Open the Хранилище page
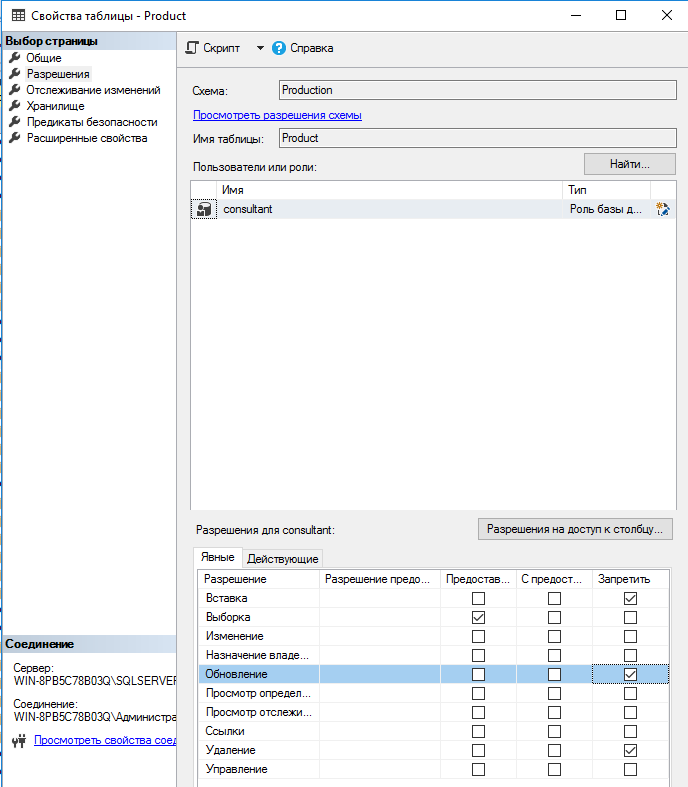 55,106
